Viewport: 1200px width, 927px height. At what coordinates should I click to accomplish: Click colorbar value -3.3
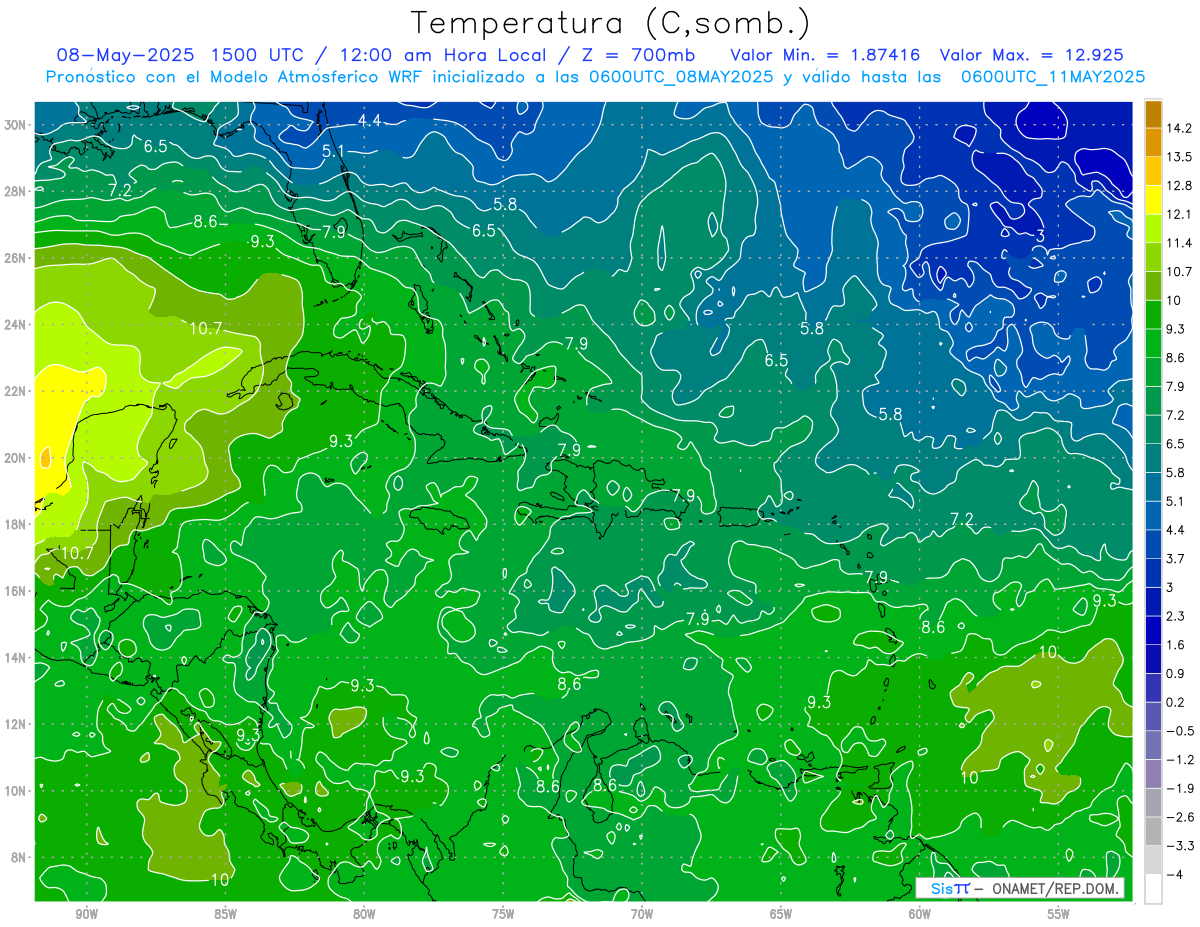(x=1180, y=845)
